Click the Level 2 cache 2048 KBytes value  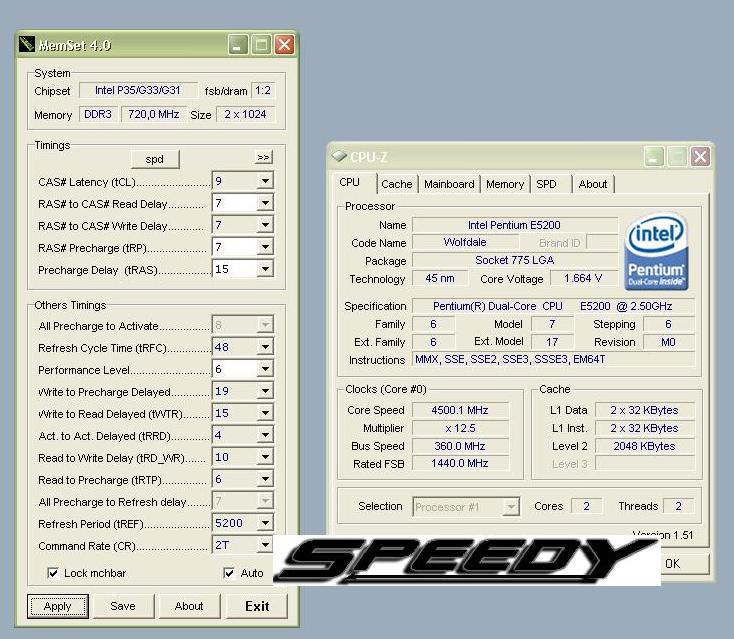tap(645, 446)
